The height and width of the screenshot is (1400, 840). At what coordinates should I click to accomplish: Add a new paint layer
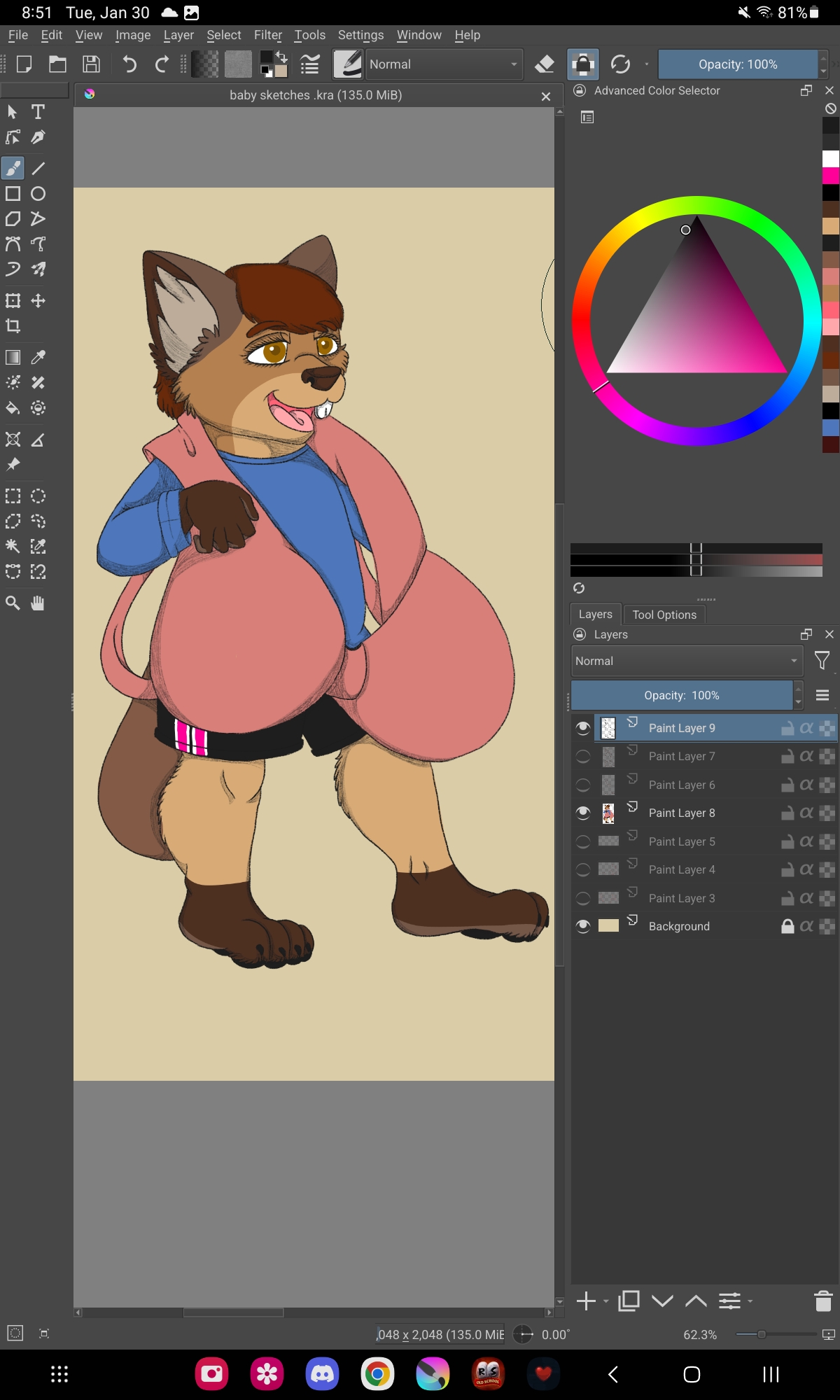tap(586, 1301)
